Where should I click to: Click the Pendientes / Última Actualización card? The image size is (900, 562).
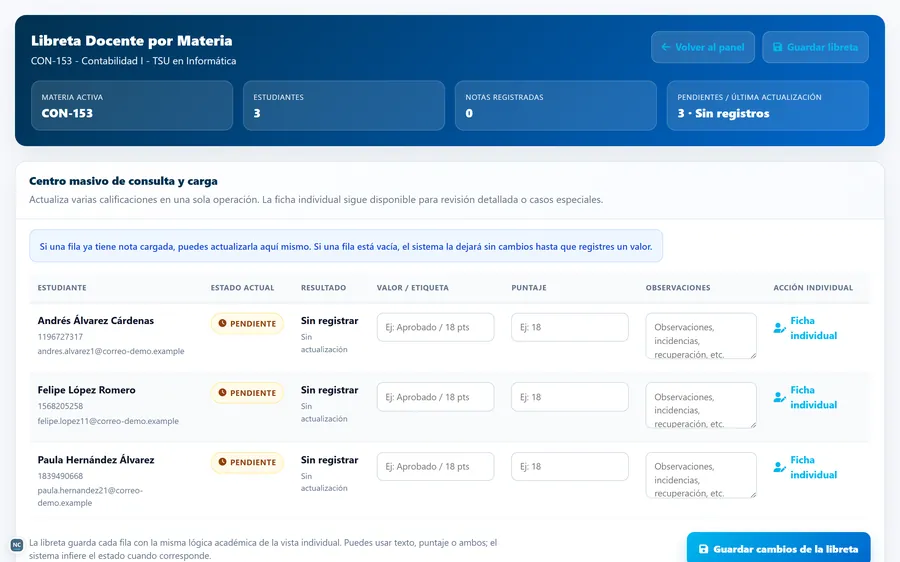point(767,106)
